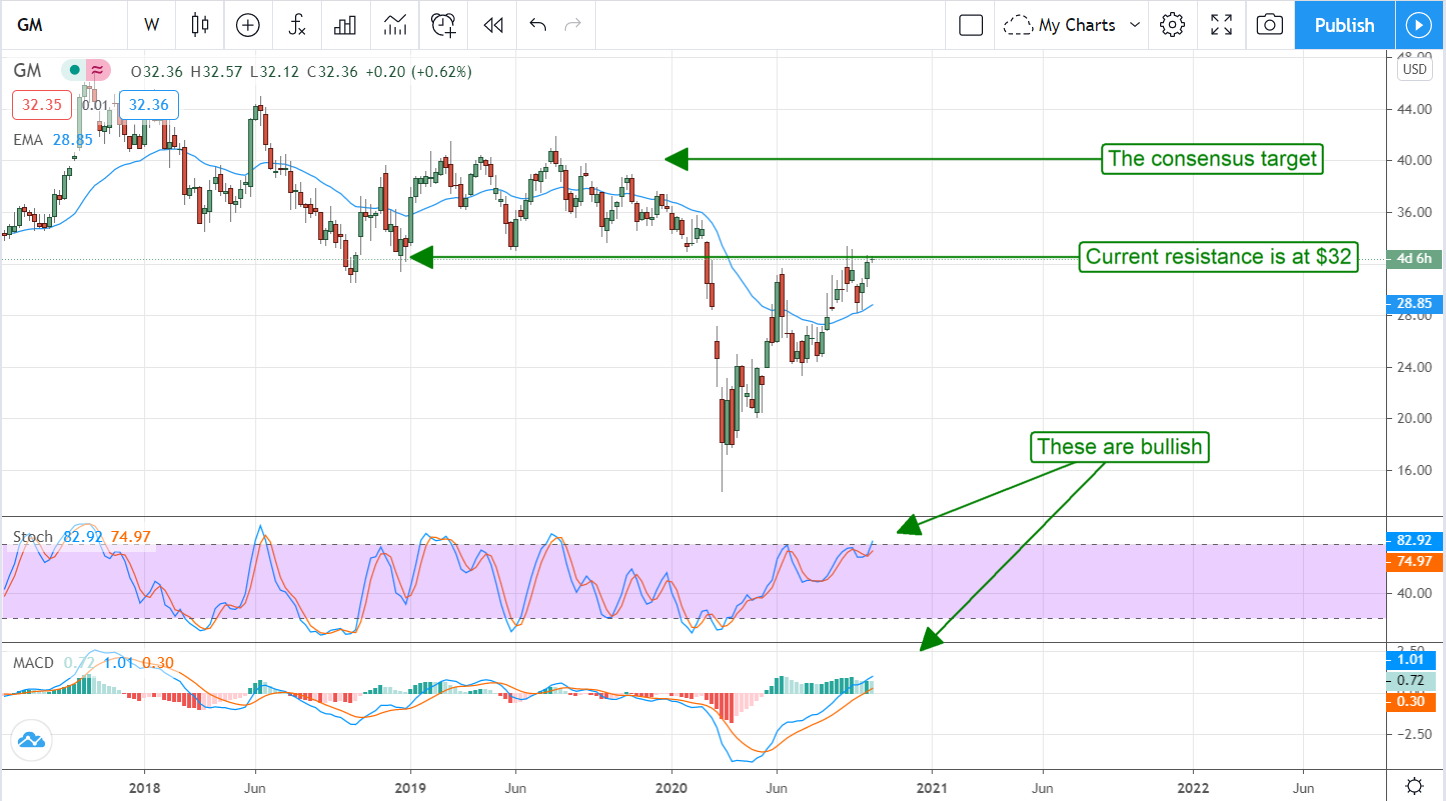Toggle the green market status dot
1446x801 pixels.
click(74, 71)
